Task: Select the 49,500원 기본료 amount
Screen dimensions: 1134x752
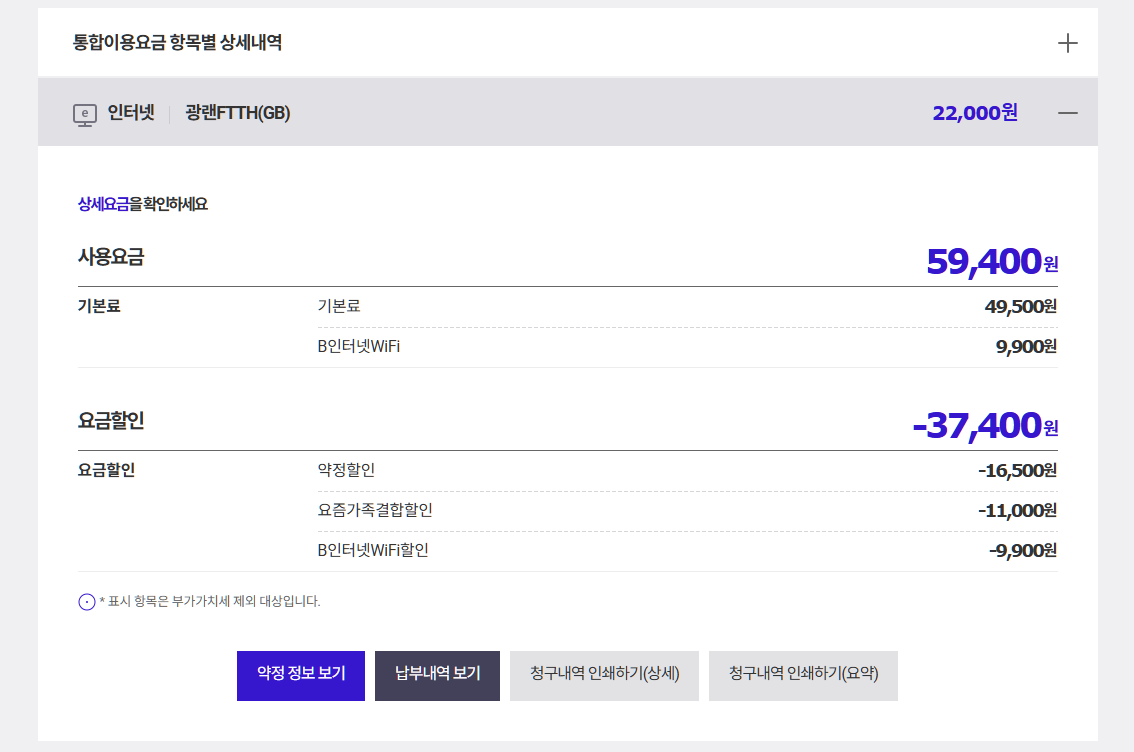Action: (1020, 306)
